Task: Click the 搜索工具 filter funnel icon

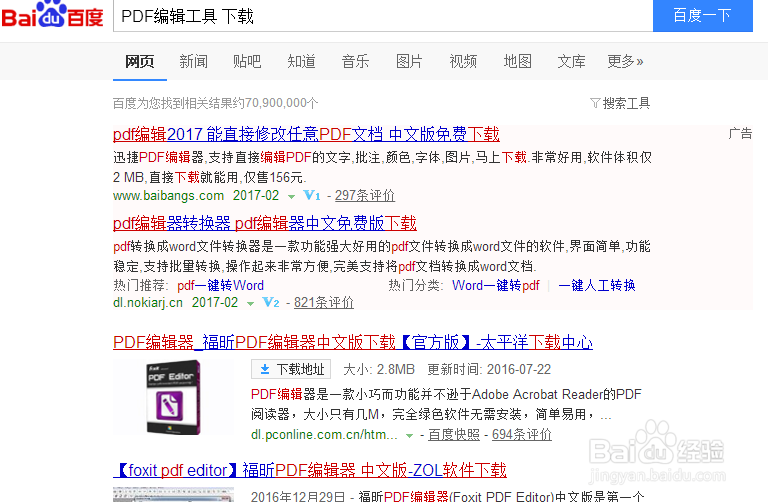Action: 595,103
